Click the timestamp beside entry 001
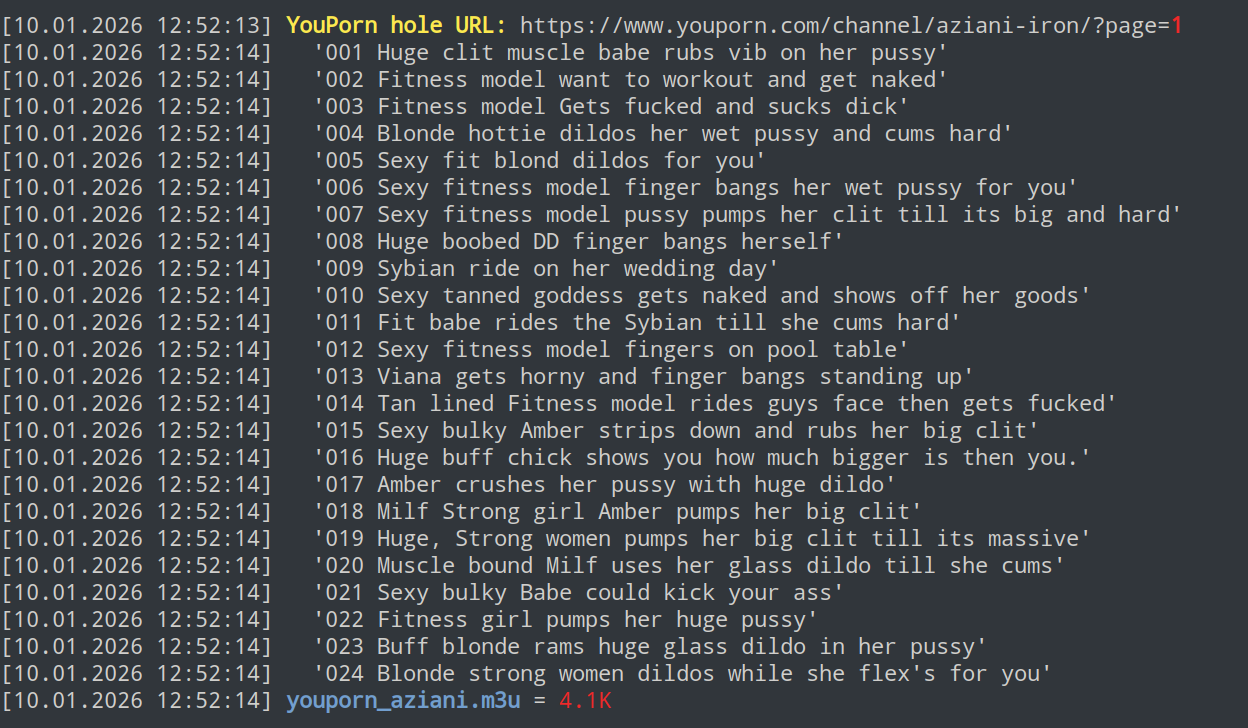Image resolution: width=1248 pixels, height=728 pixels. point(136,52)
